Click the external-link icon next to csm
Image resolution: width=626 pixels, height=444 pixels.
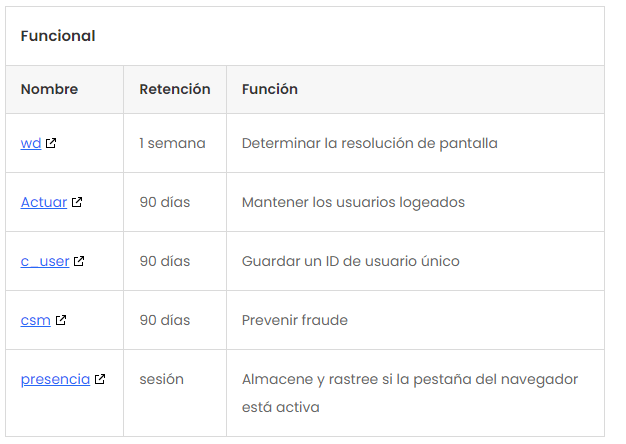(61, 320)
